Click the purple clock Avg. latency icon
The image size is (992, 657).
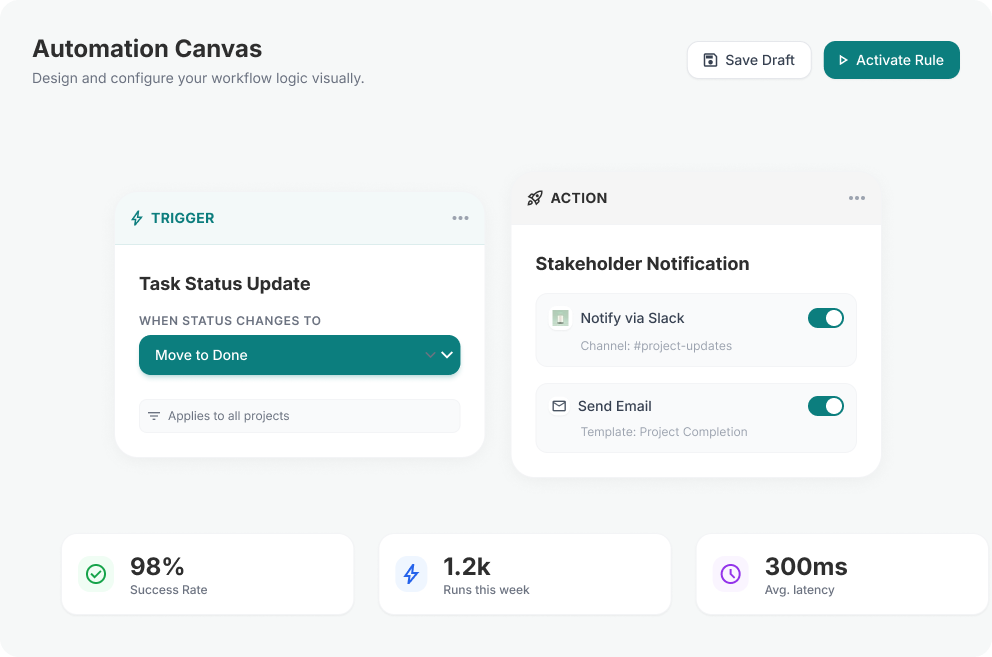point(731,574)
